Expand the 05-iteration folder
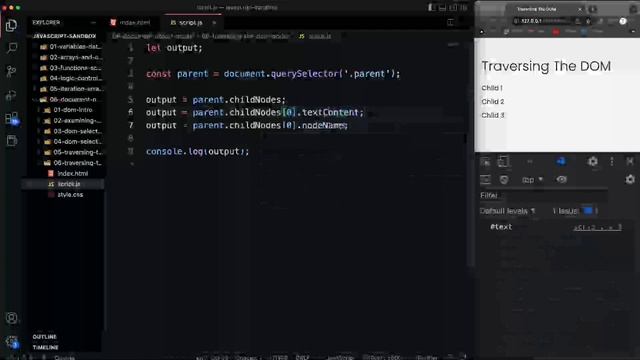640x360 pixels. [x=71, y=89]
